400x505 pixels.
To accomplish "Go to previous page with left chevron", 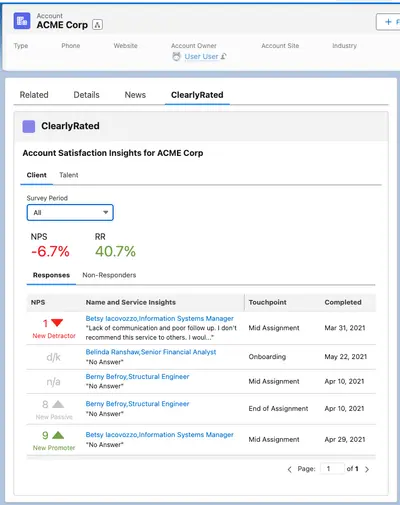I will coord(289,469).
